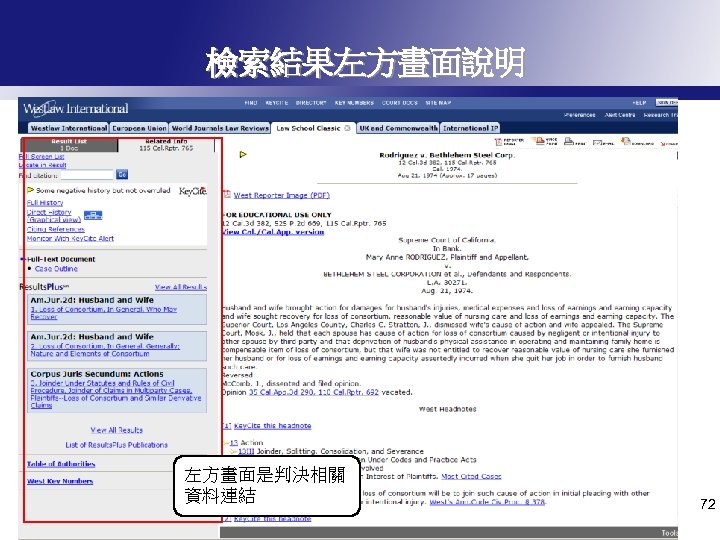Click KEY NUMBERS in the top menu
The height and width of the screenshot is (540, 720).
[354, 103]
